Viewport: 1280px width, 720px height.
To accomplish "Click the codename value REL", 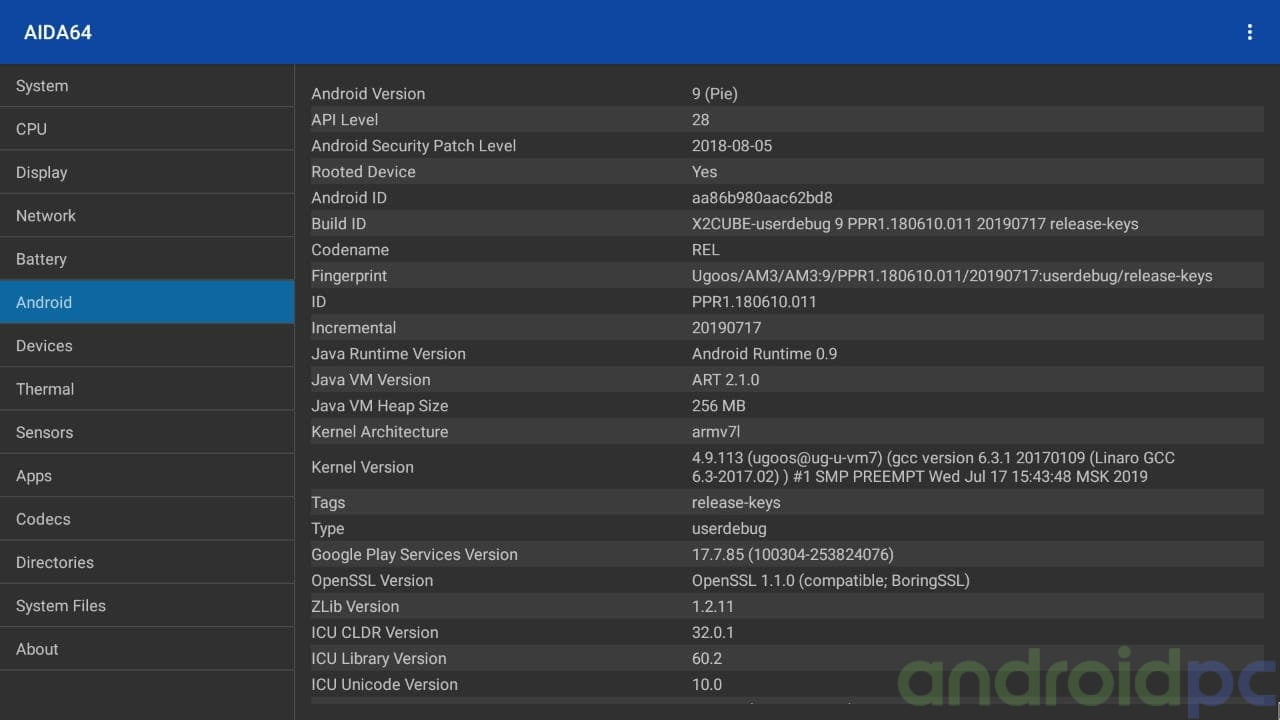I will [706, 250].
